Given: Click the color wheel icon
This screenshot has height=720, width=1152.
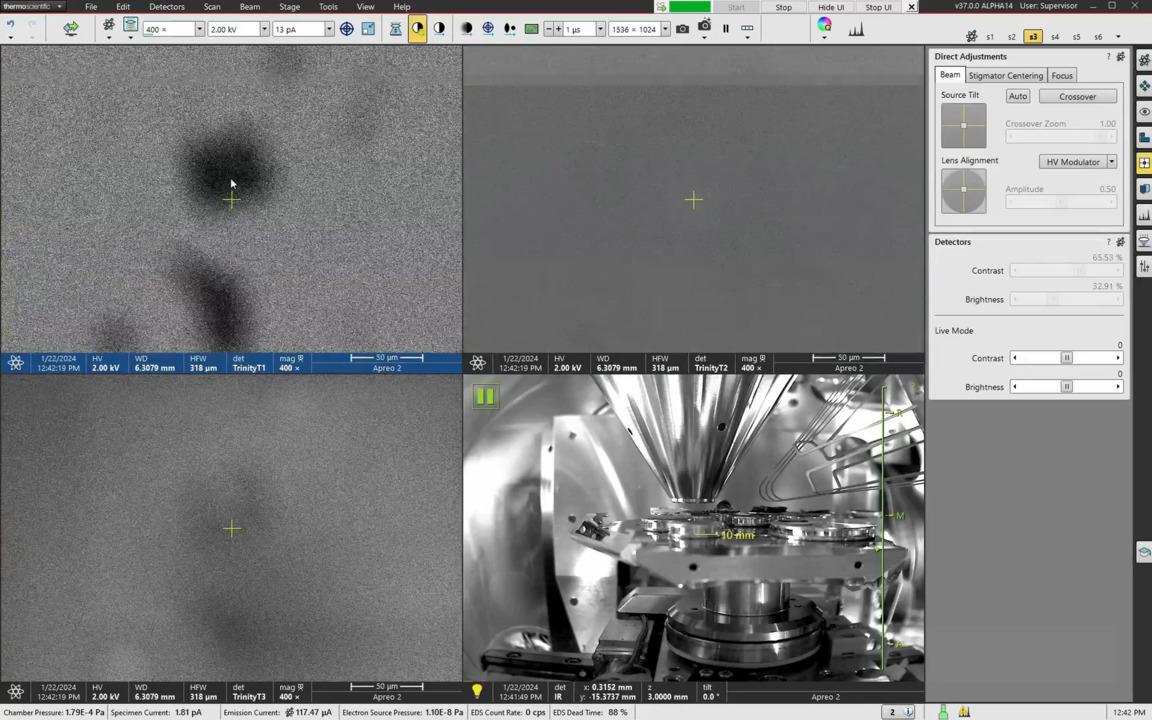Looking at the screenshot, I should [x=824, y=26].
